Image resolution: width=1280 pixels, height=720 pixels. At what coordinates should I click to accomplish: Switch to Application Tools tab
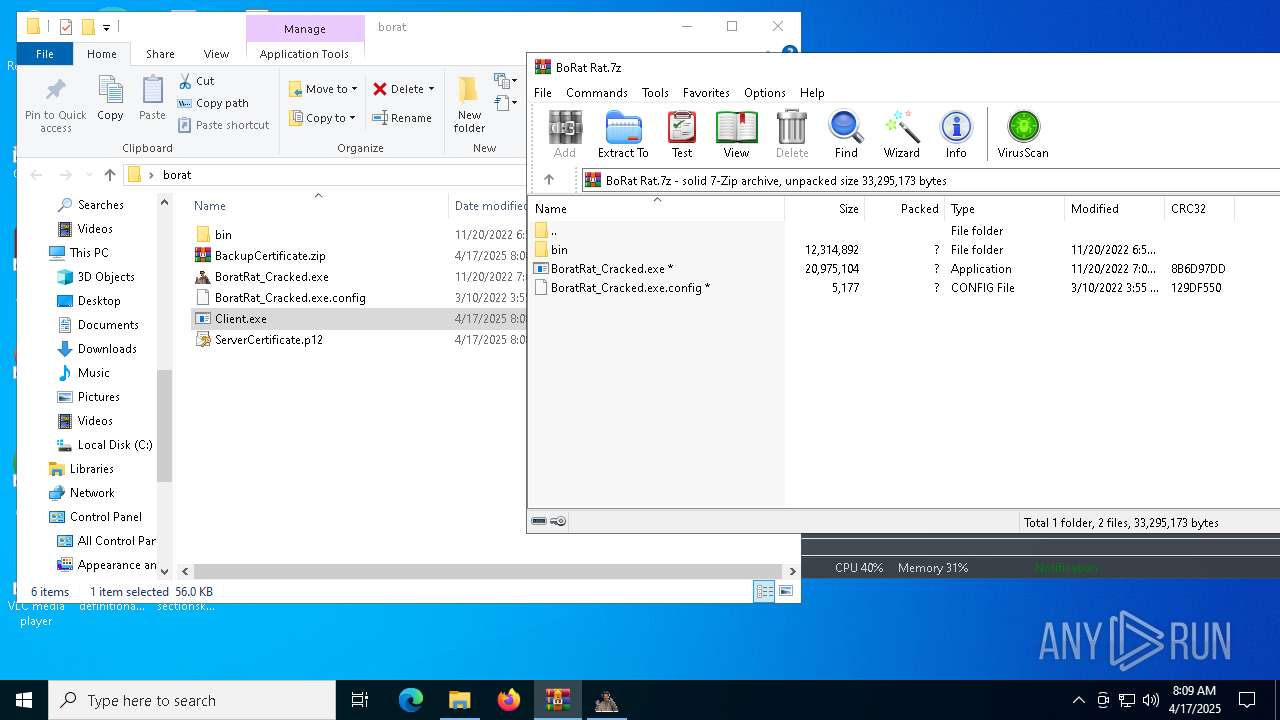(304, 54)
